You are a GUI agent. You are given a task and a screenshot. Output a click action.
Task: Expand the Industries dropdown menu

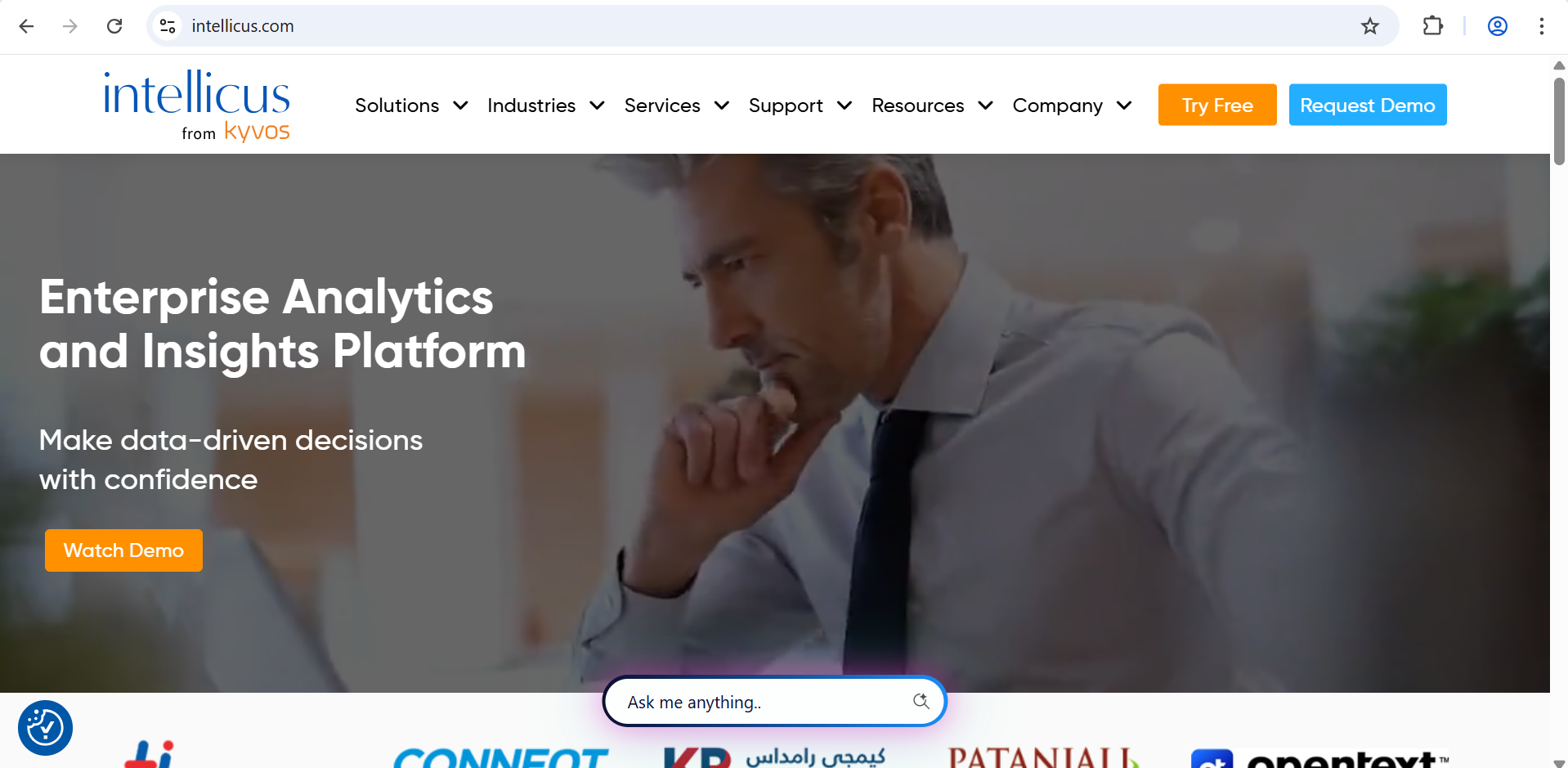[545, 106]
